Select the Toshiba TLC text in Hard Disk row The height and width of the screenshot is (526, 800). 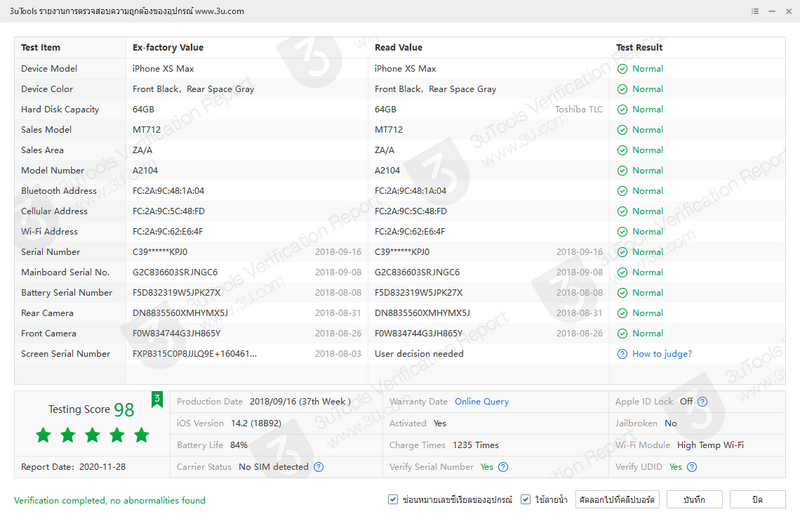click(x=579, y=109)
